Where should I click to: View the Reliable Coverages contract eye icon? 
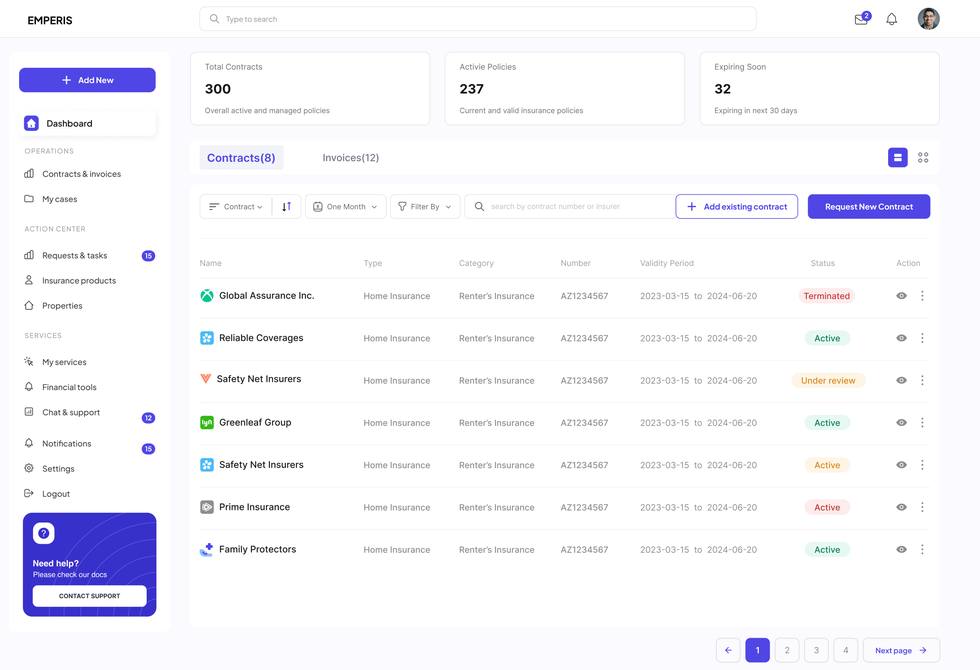(901, 338)
